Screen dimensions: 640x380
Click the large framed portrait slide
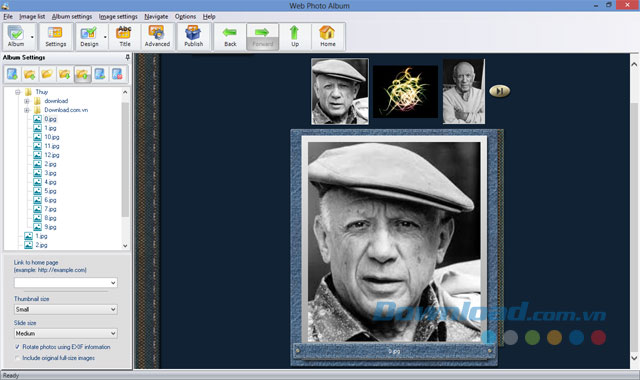394,242
